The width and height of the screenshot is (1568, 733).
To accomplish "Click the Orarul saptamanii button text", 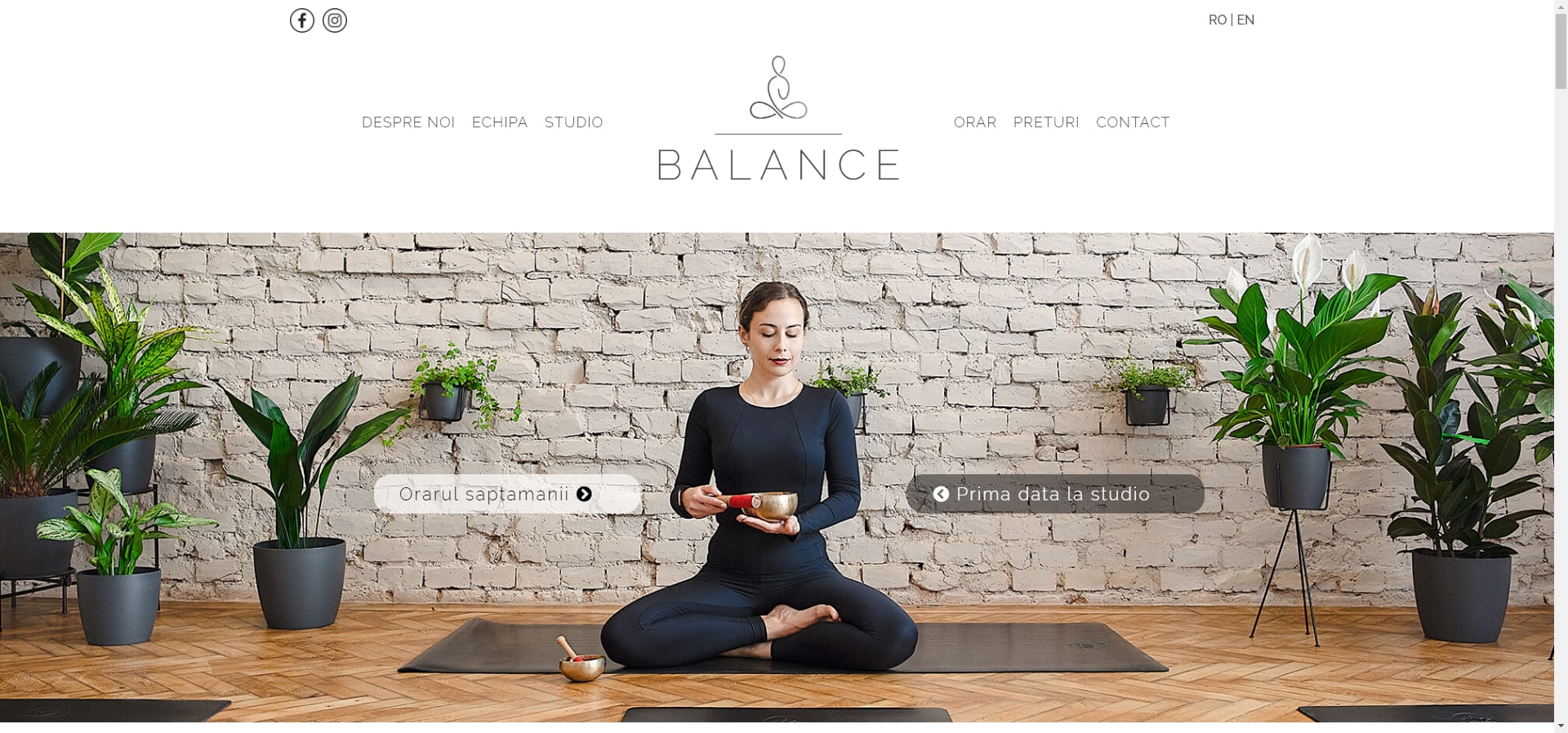I will (484, 494).
